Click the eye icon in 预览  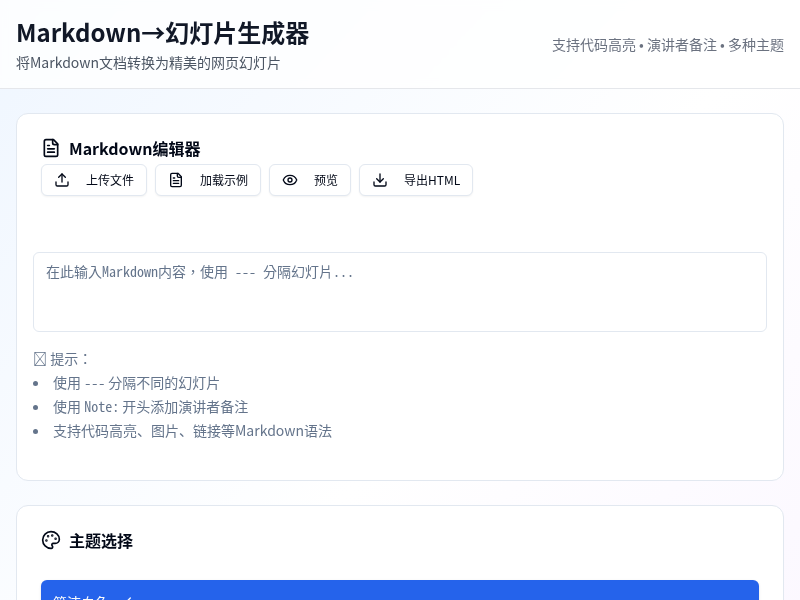tap(290, 180)
